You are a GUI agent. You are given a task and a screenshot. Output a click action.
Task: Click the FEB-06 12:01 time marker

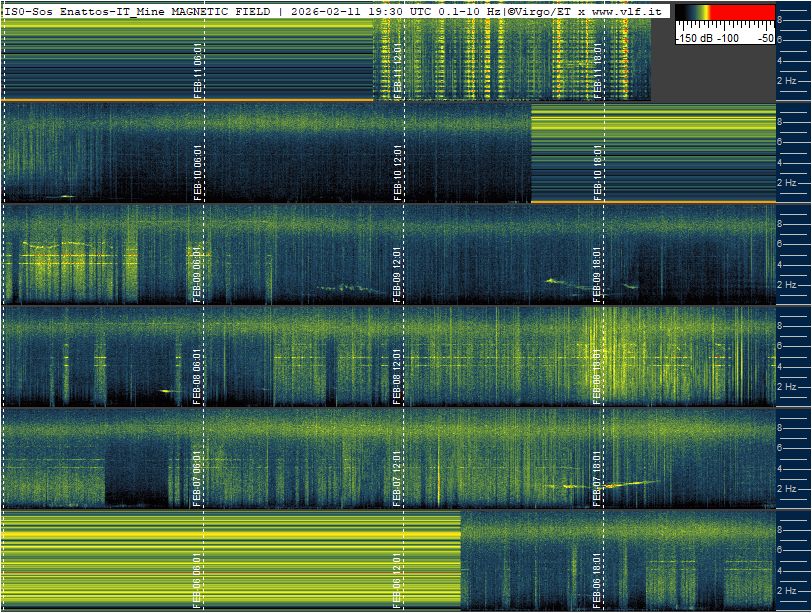(398, 580)
